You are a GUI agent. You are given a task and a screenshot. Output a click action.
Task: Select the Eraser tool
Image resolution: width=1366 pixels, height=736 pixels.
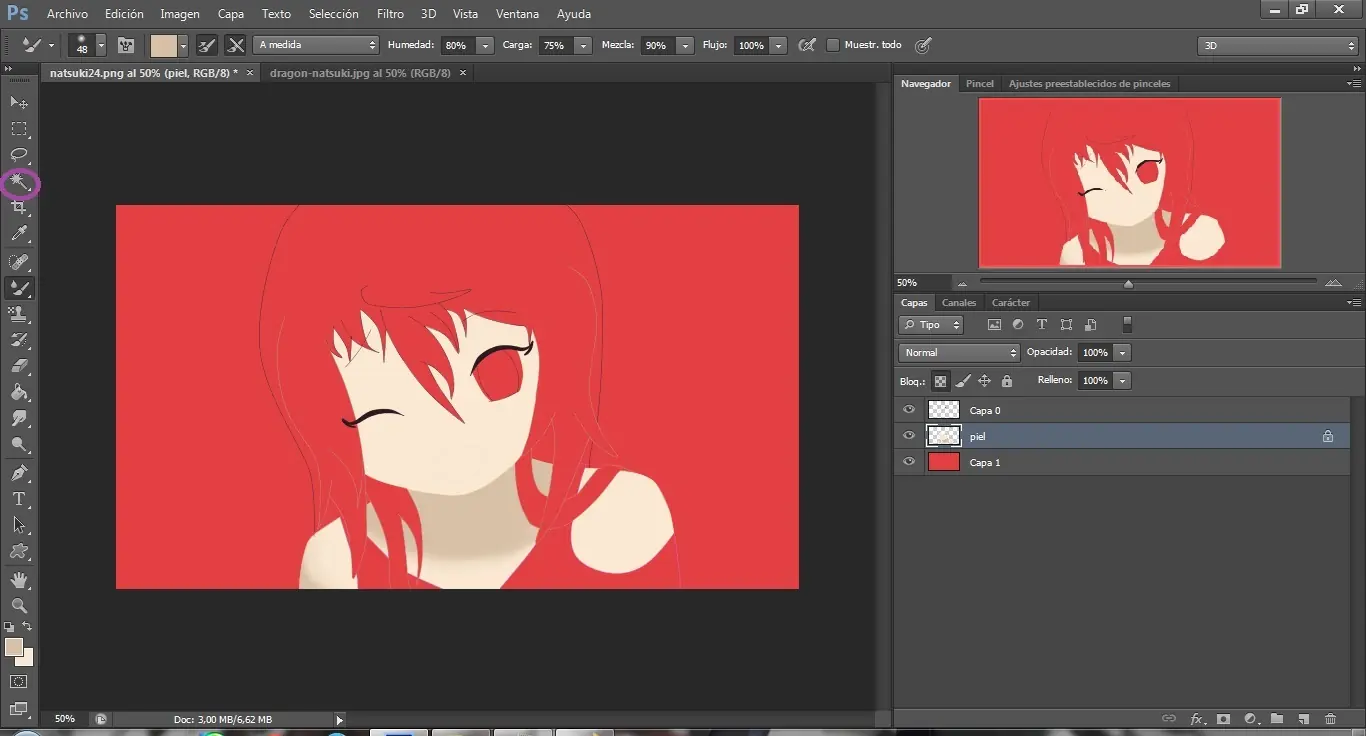pos(19,366)
